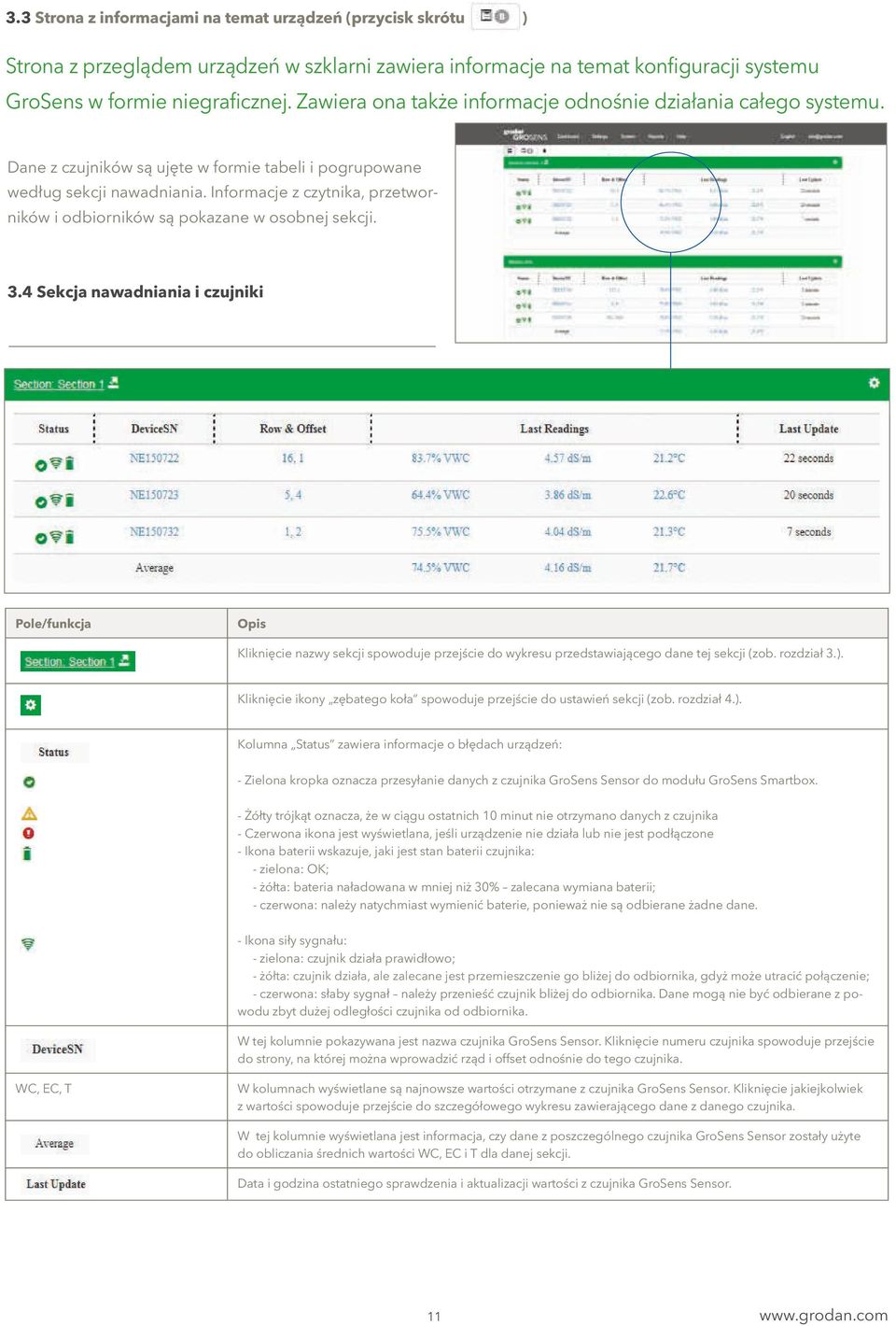The height and width of the screenshot is (1326, 896).
Task: Click the green check status icon for NE150722
Action: click(x=41, y=464)
